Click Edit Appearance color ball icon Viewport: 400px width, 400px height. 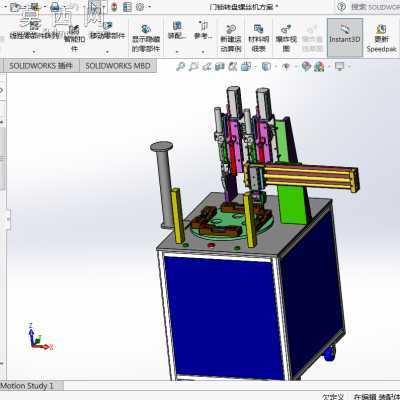(x=306, y=67)
